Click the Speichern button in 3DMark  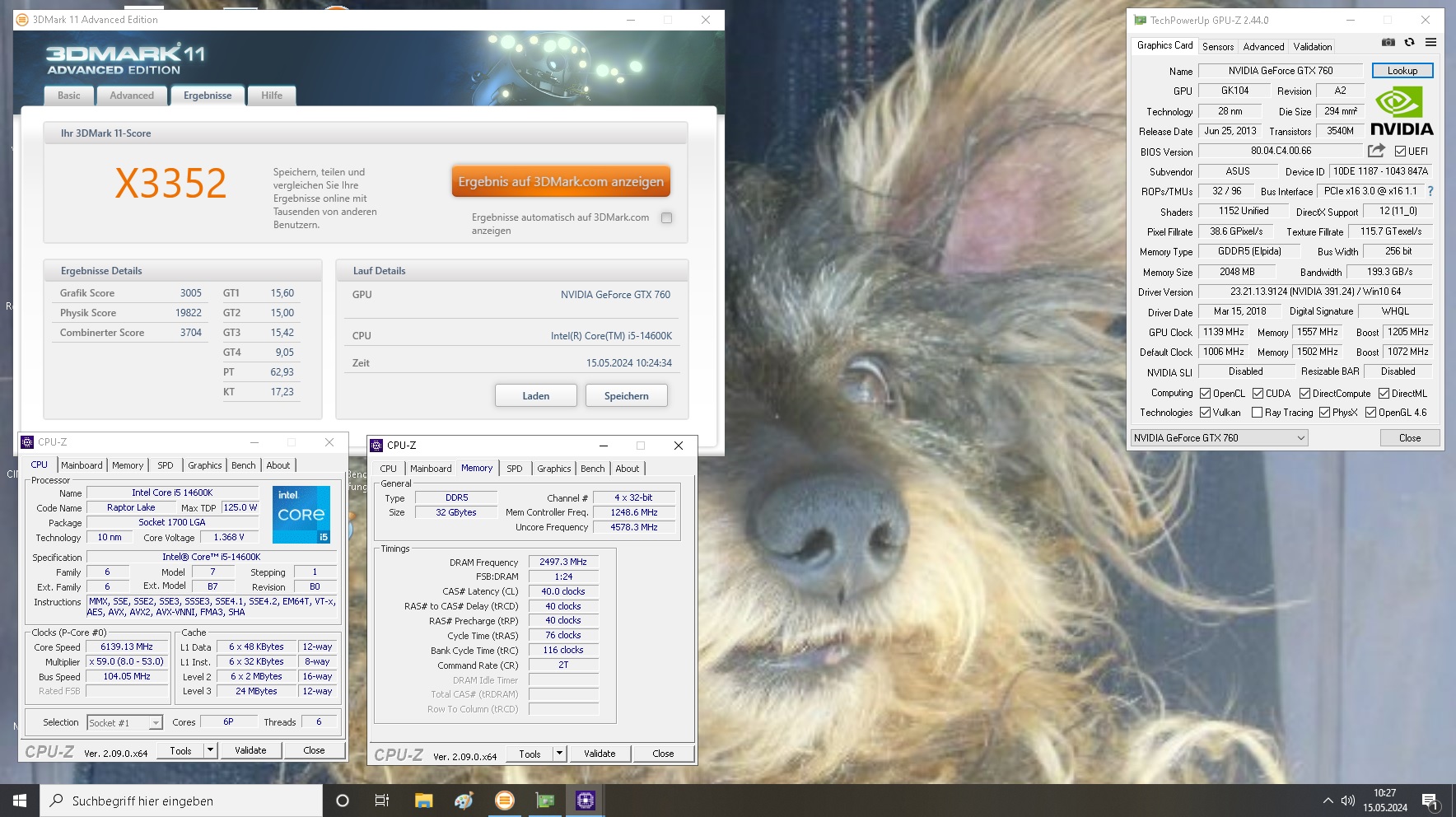tap(626, 396)
